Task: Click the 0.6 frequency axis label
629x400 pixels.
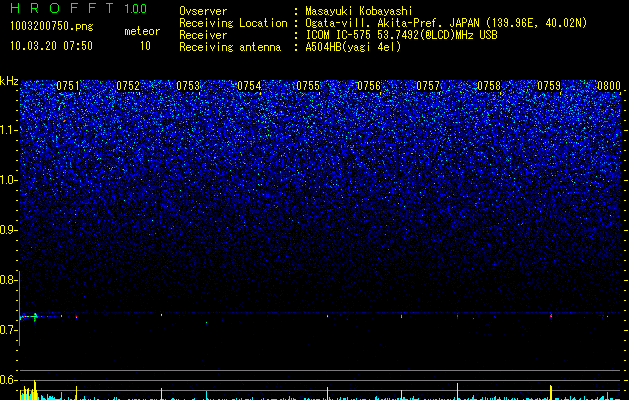Action: pos(8,380)
